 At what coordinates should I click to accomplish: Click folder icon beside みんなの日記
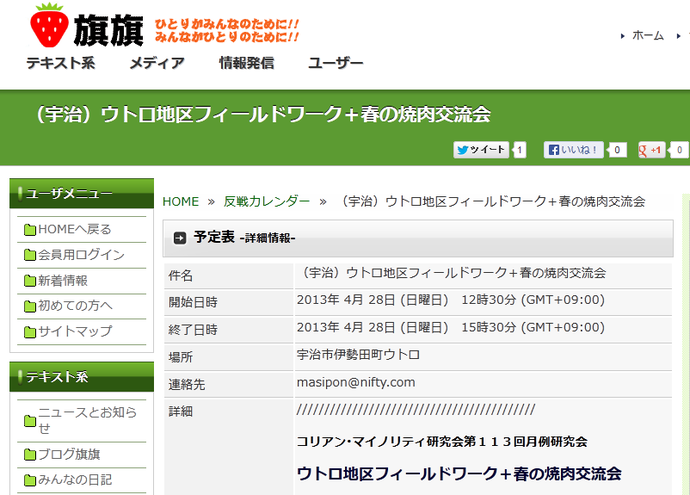pyautogui.click(x=30, y=480)
